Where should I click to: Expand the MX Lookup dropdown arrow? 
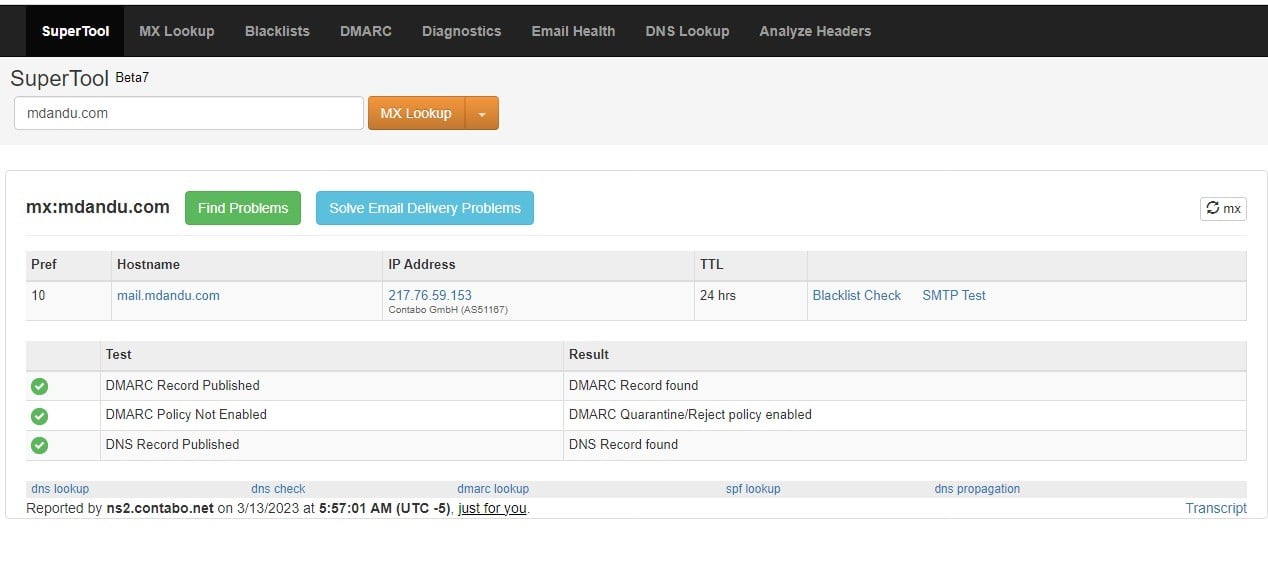pos(482,114)
